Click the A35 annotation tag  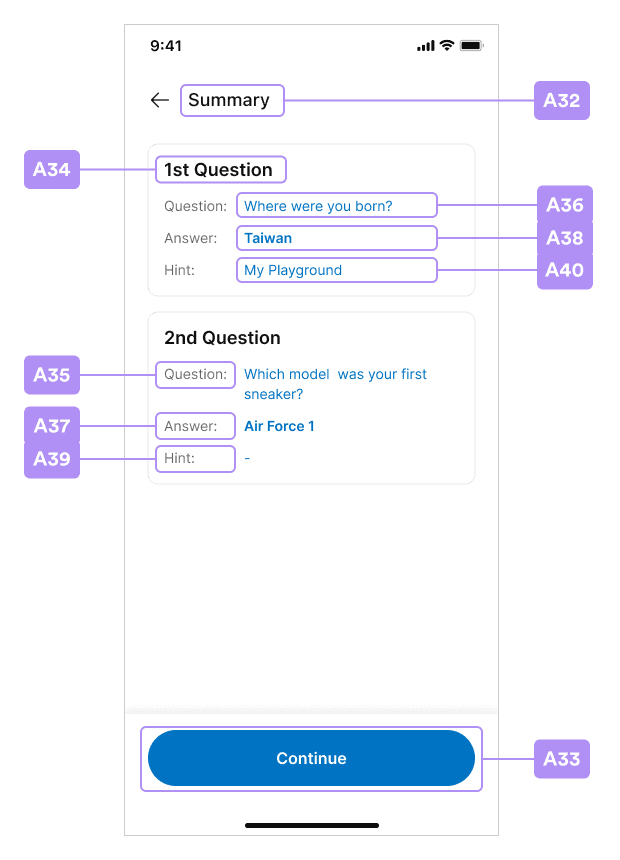point(52,375)
